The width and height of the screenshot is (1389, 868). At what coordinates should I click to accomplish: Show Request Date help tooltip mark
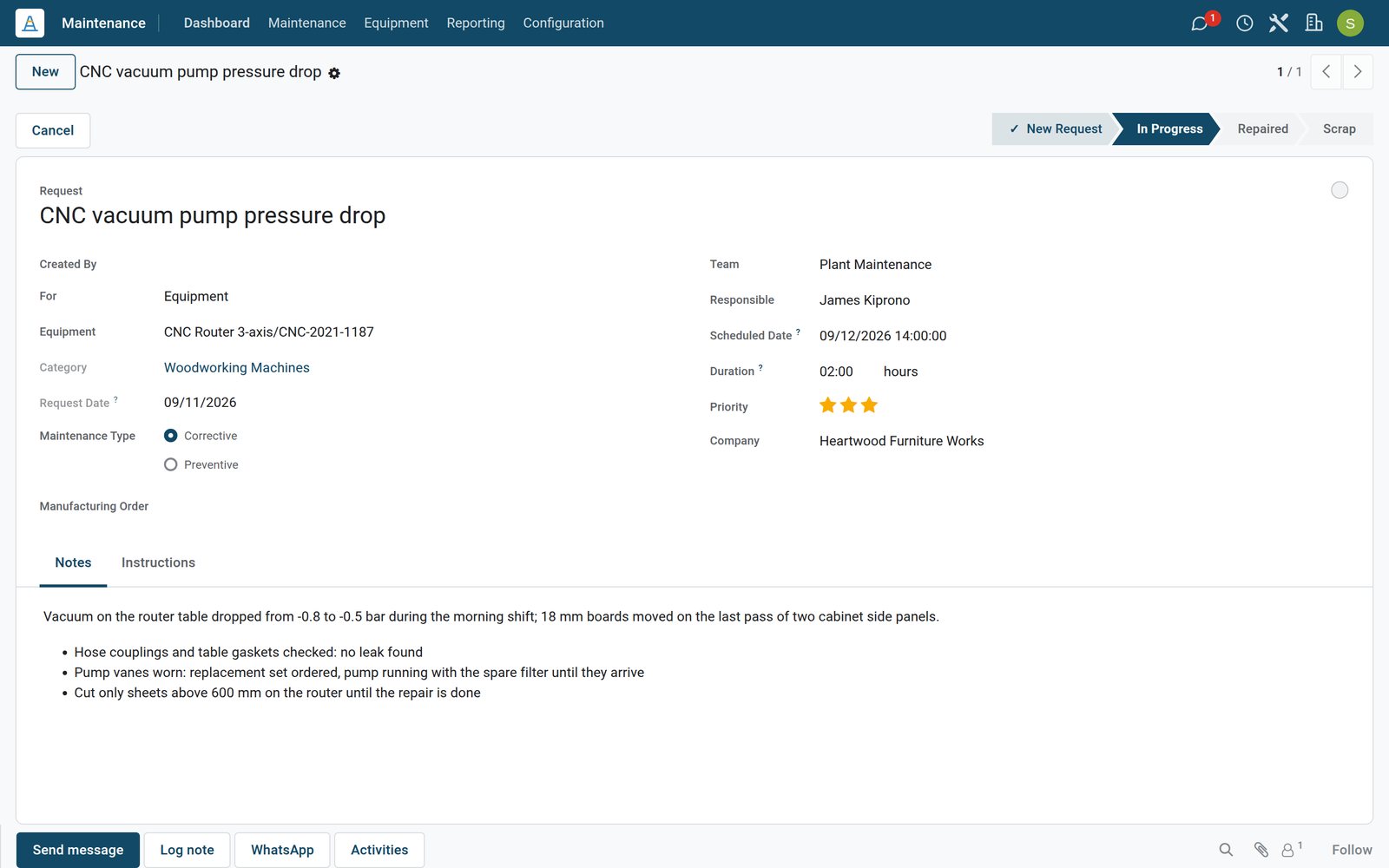[x=115, y=399]
